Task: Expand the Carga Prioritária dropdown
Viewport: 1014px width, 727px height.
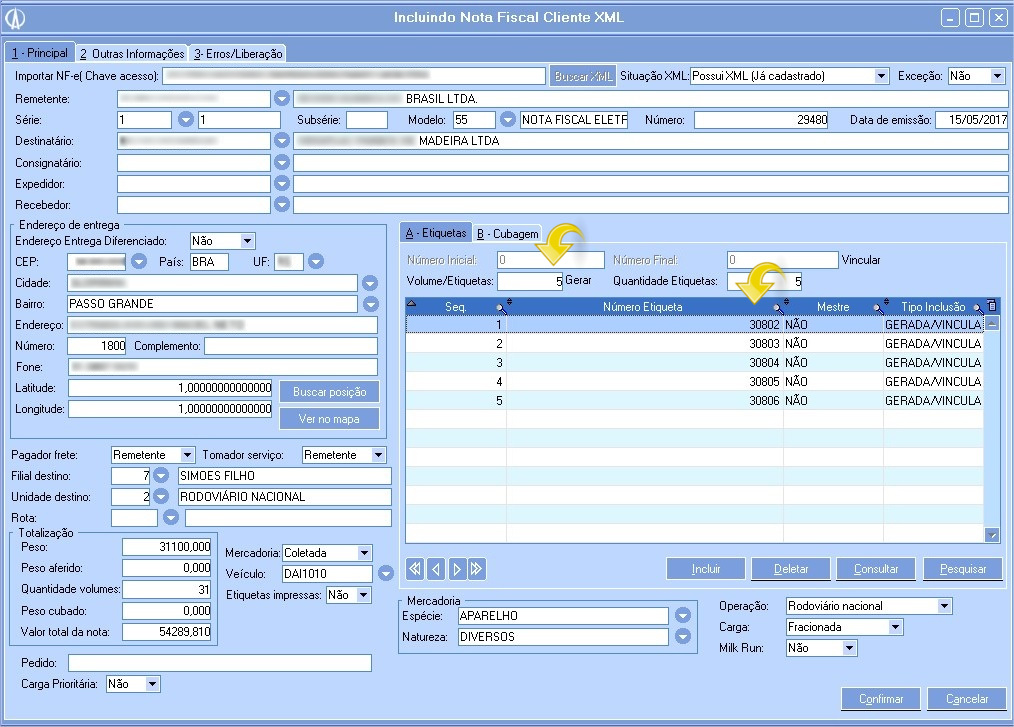Action: tap(152, 684)
